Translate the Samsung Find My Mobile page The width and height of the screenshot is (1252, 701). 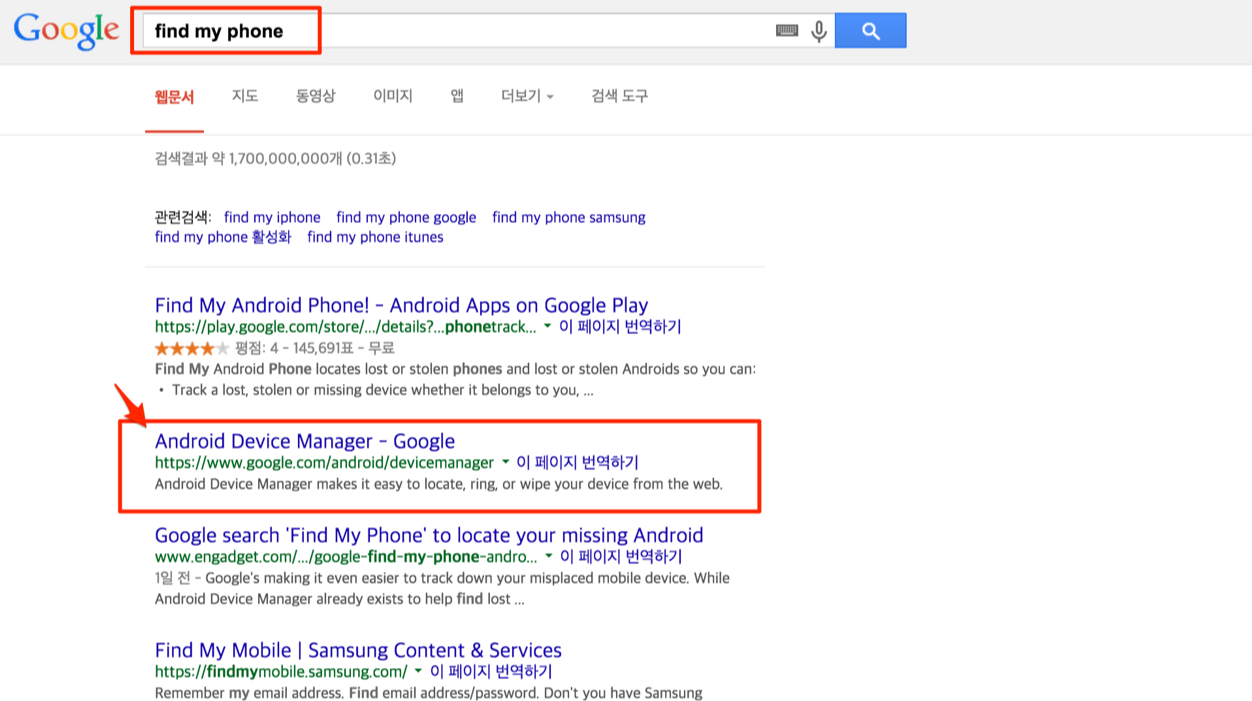click(x=491, y=672)
